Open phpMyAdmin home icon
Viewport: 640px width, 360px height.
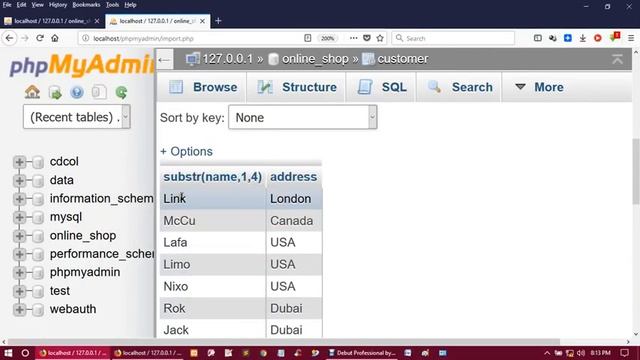32,92
